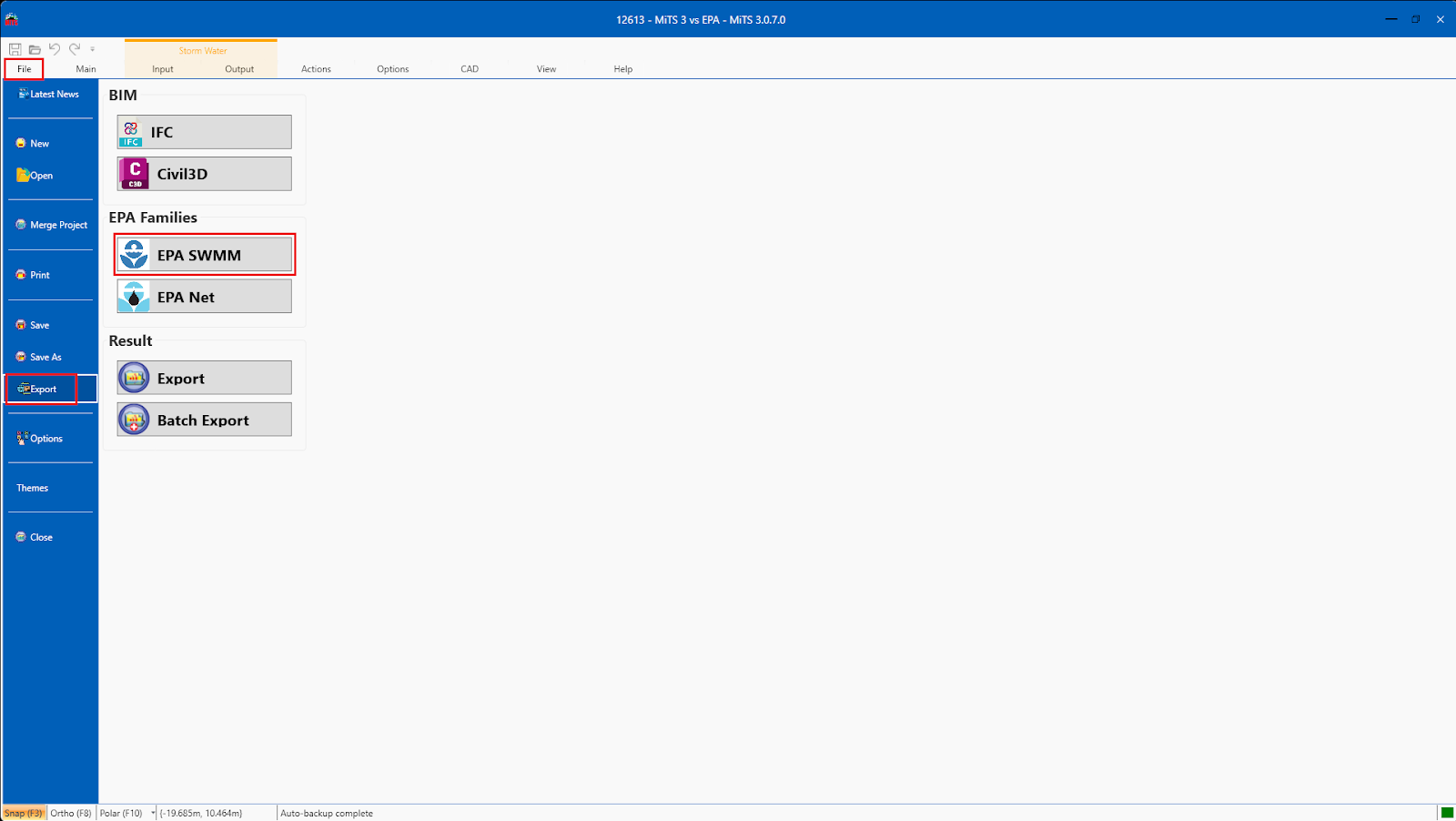Viewport: 1456px width, 821px height.
Task: Open the Storm Water Output tab
Action: tap(239, 69)
